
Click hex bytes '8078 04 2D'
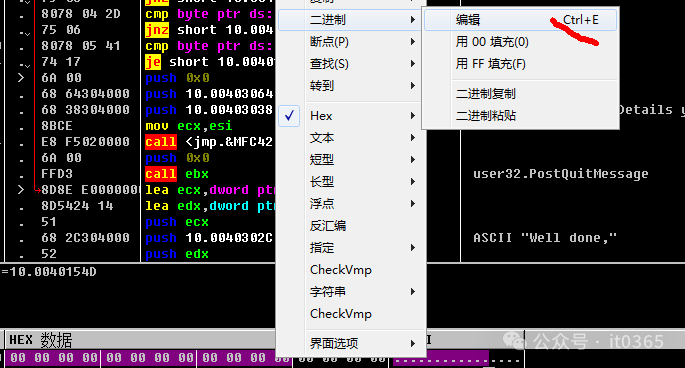tap(81, 14)
